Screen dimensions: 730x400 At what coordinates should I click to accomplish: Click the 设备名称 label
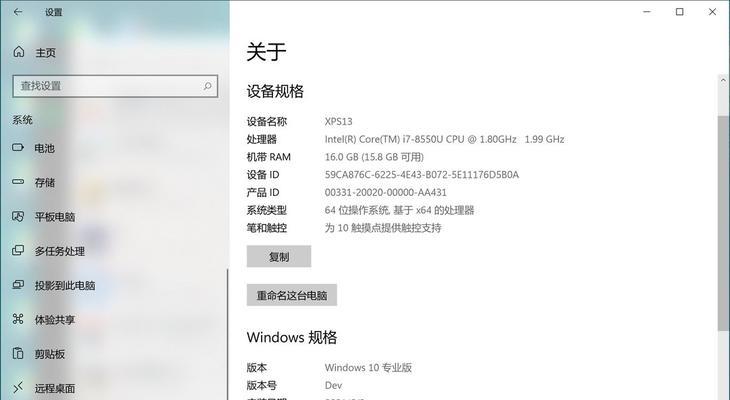(267, 122)
